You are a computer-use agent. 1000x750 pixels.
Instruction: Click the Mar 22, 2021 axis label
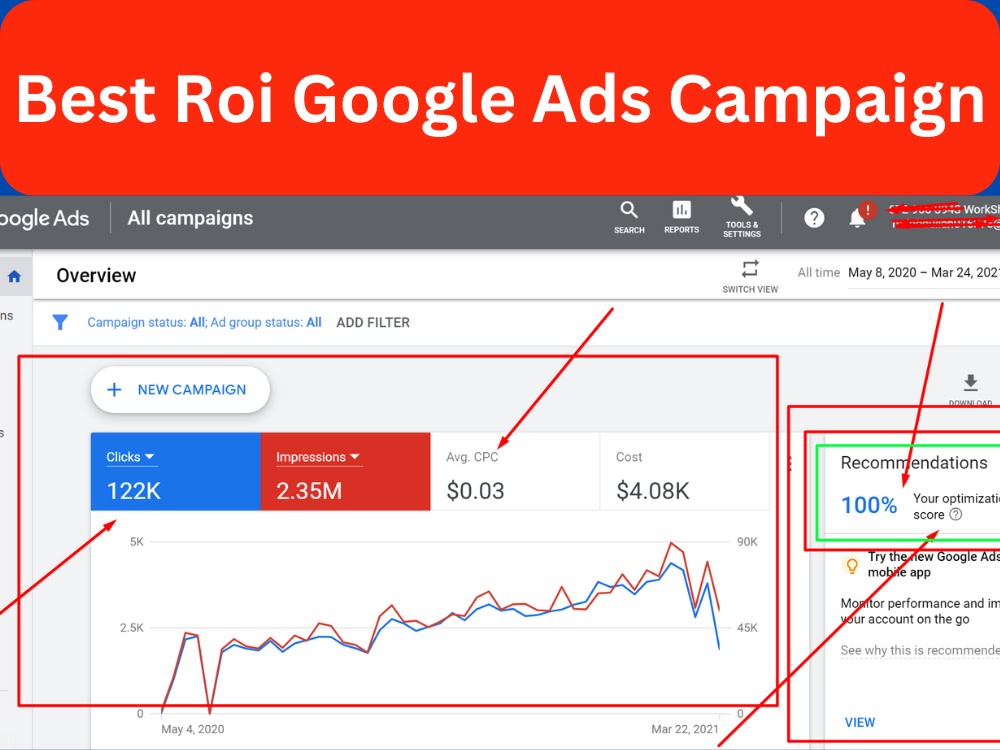[x=685, y=729]
